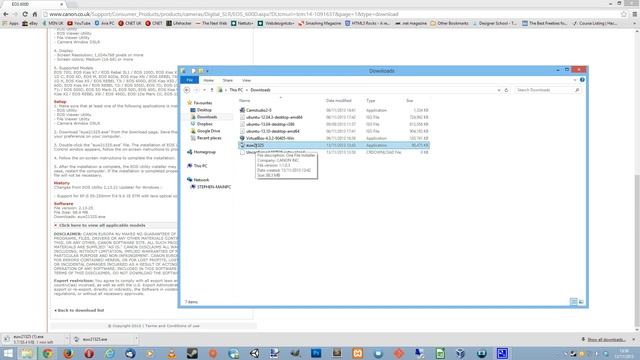Open Photoshop from the taskbar
Screen dimensions: 640x360
click(x=316, y=353)
